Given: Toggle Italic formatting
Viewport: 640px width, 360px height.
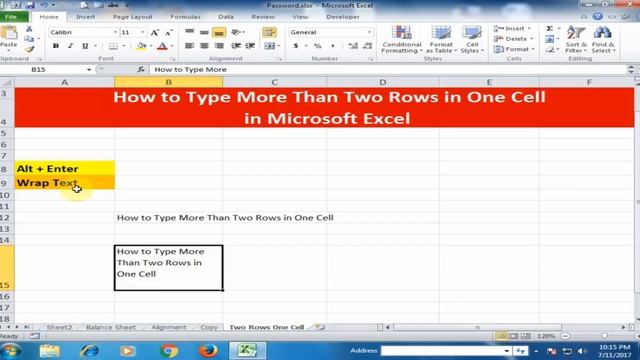Looking at the screenshot, I should (70, 46).
